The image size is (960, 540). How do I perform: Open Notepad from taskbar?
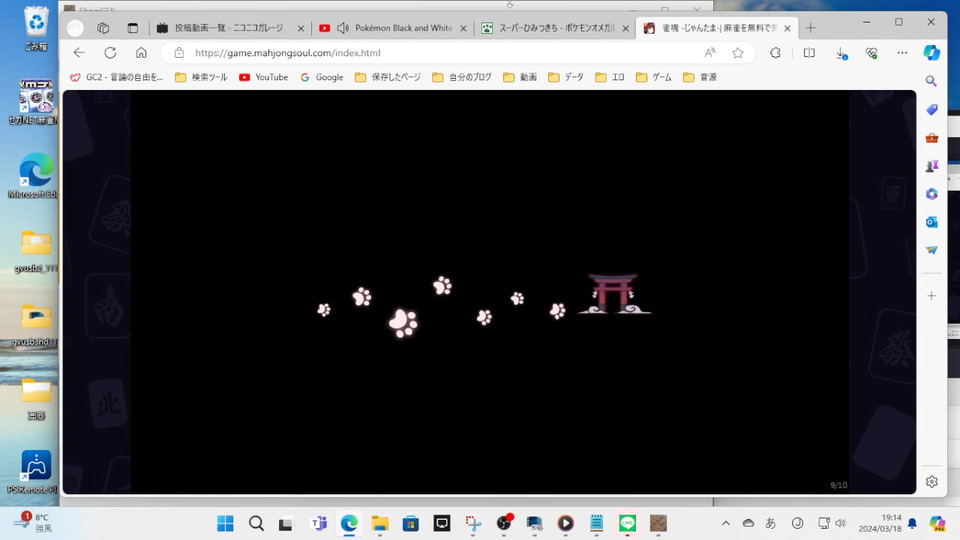click(596, 523)
